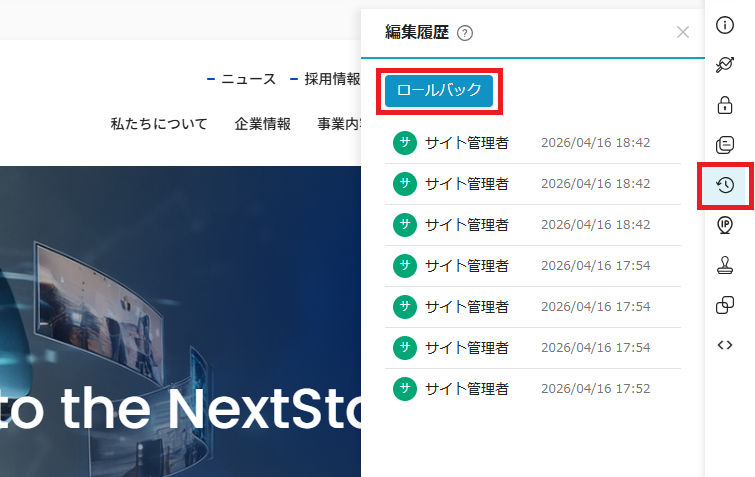Open the 企業情報 menu item

263,124
